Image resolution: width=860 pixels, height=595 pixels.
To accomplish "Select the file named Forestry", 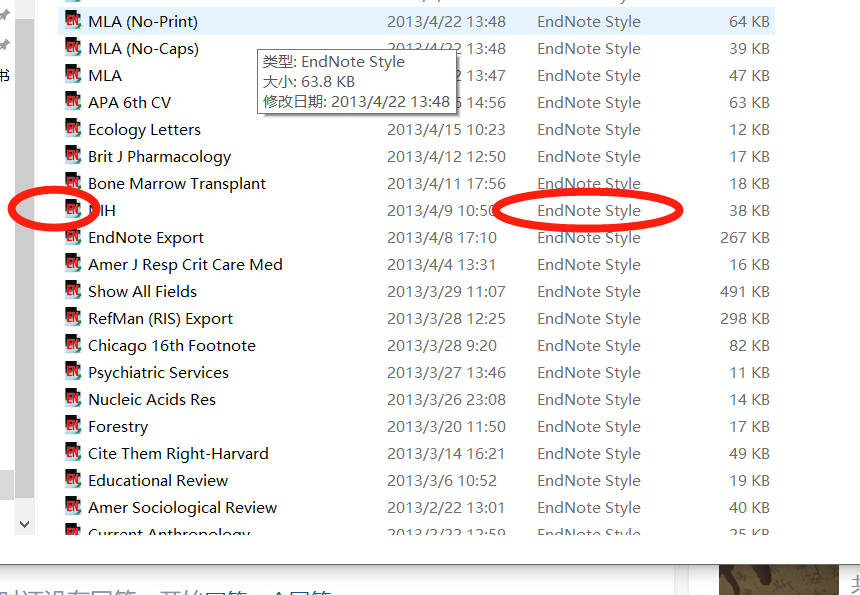I will 118,427.
